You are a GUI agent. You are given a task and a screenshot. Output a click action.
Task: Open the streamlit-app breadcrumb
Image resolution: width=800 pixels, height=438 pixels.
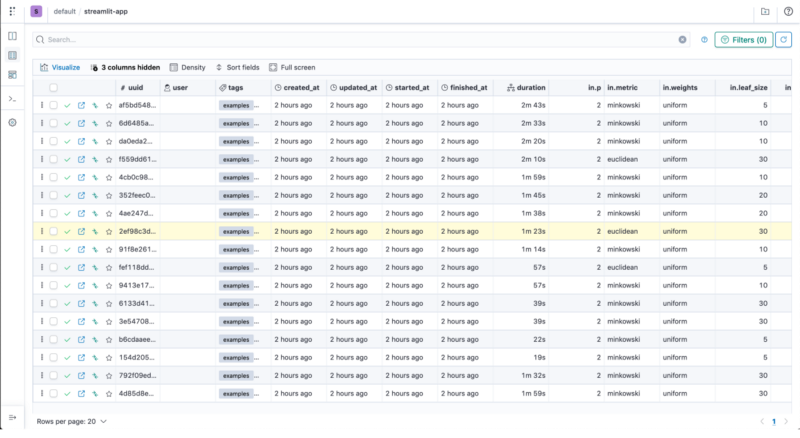pos(106,11)
